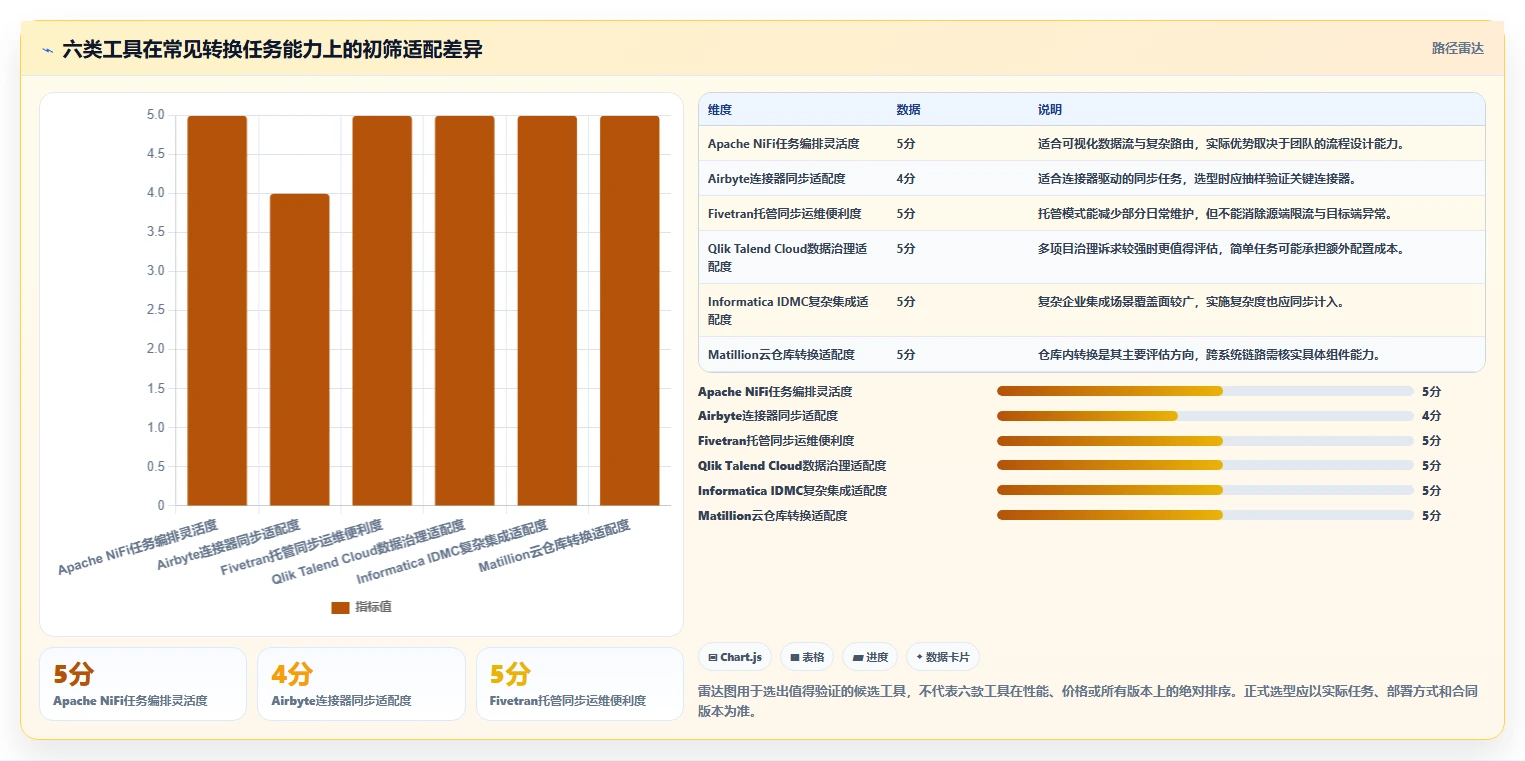
Task: Click the 4分 value beside Airbyte progress bar
Action: coord(1431,416)
